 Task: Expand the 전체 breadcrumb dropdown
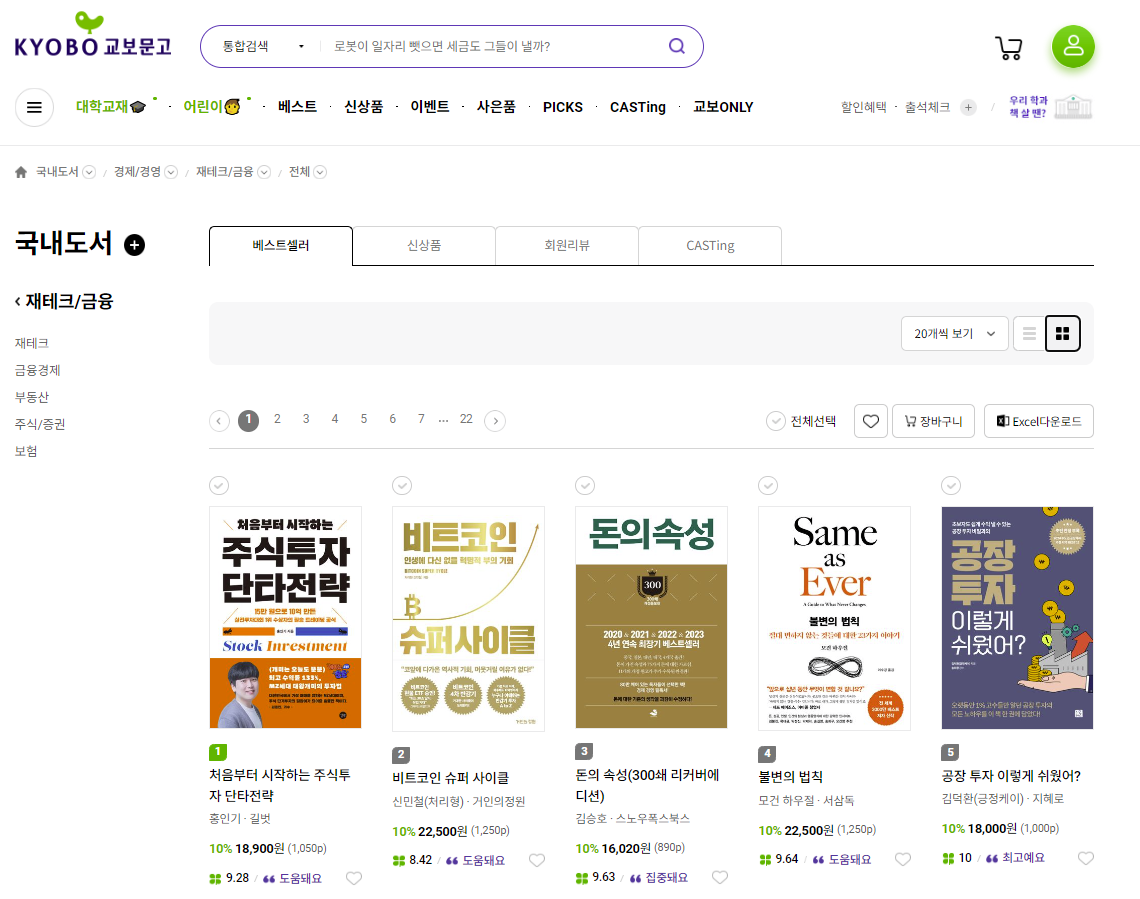click(x=320, y=172)
